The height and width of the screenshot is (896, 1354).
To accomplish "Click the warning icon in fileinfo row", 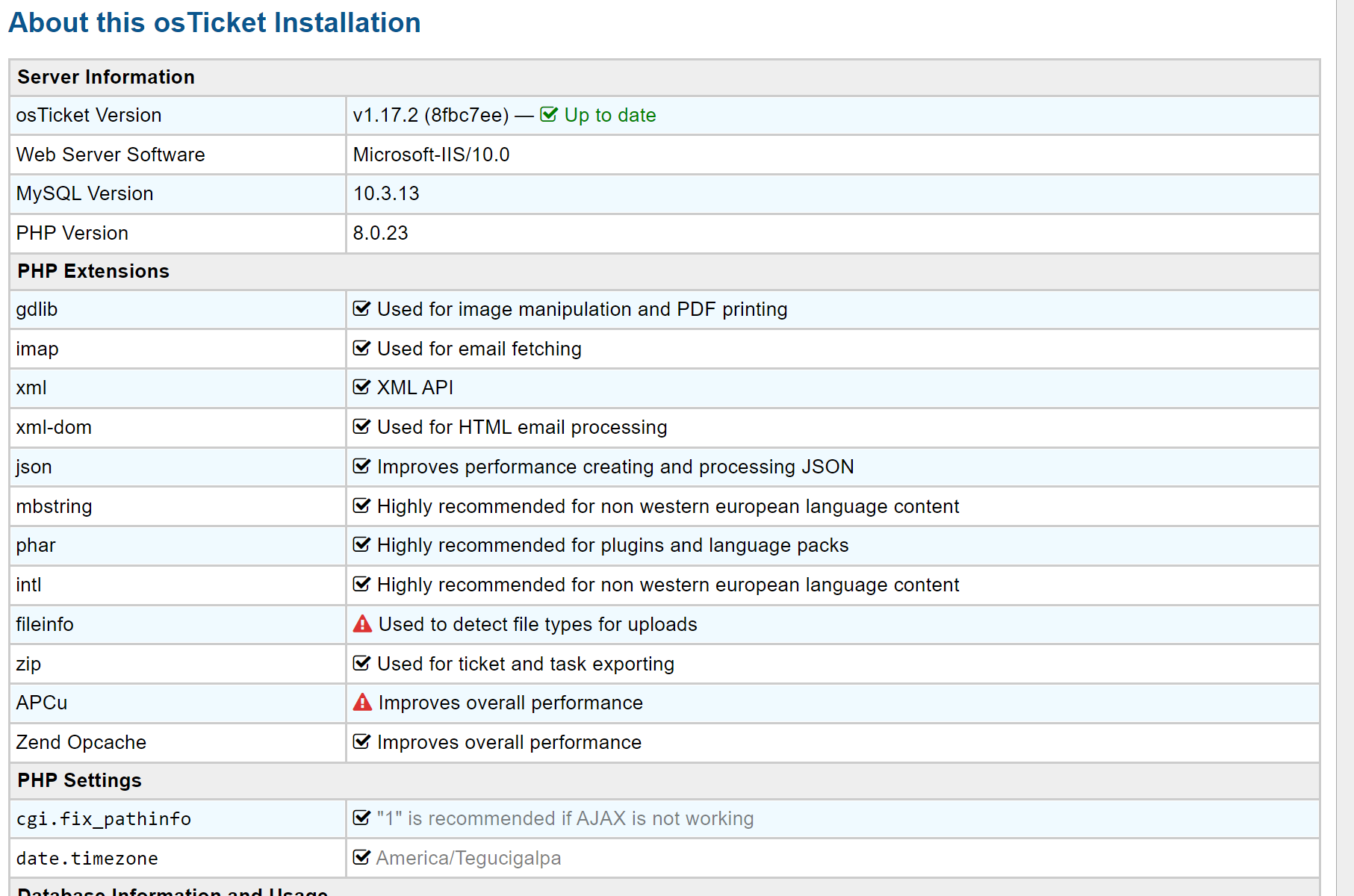I will [x=362, y=624].
